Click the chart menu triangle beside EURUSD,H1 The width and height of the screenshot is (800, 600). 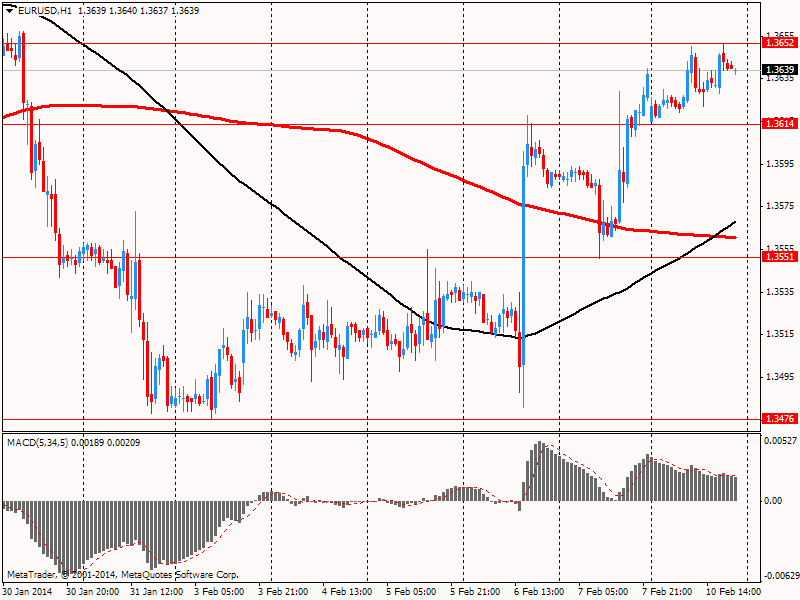pos(10,10)
